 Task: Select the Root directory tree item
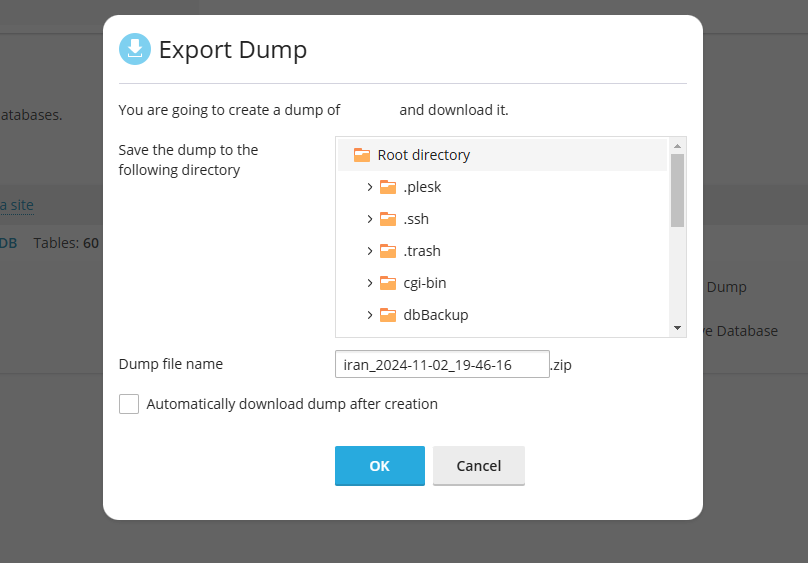423,155
